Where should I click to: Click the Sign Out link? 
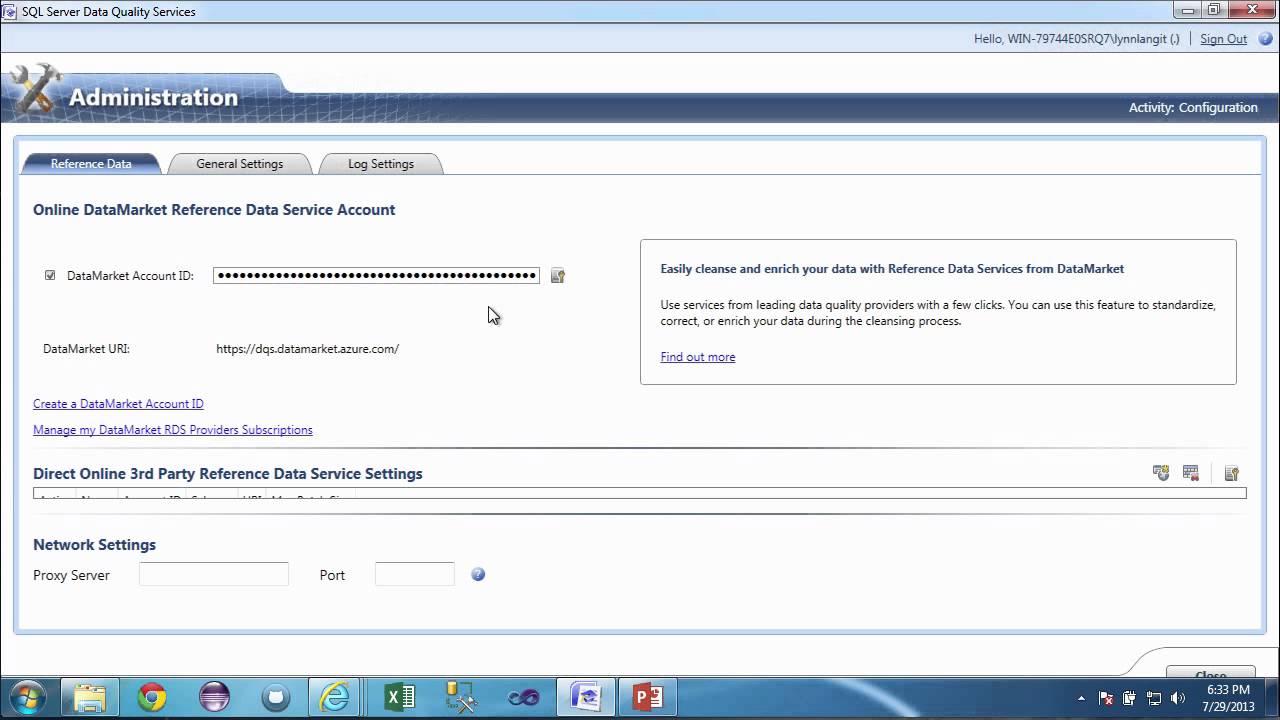(1223, 39)
